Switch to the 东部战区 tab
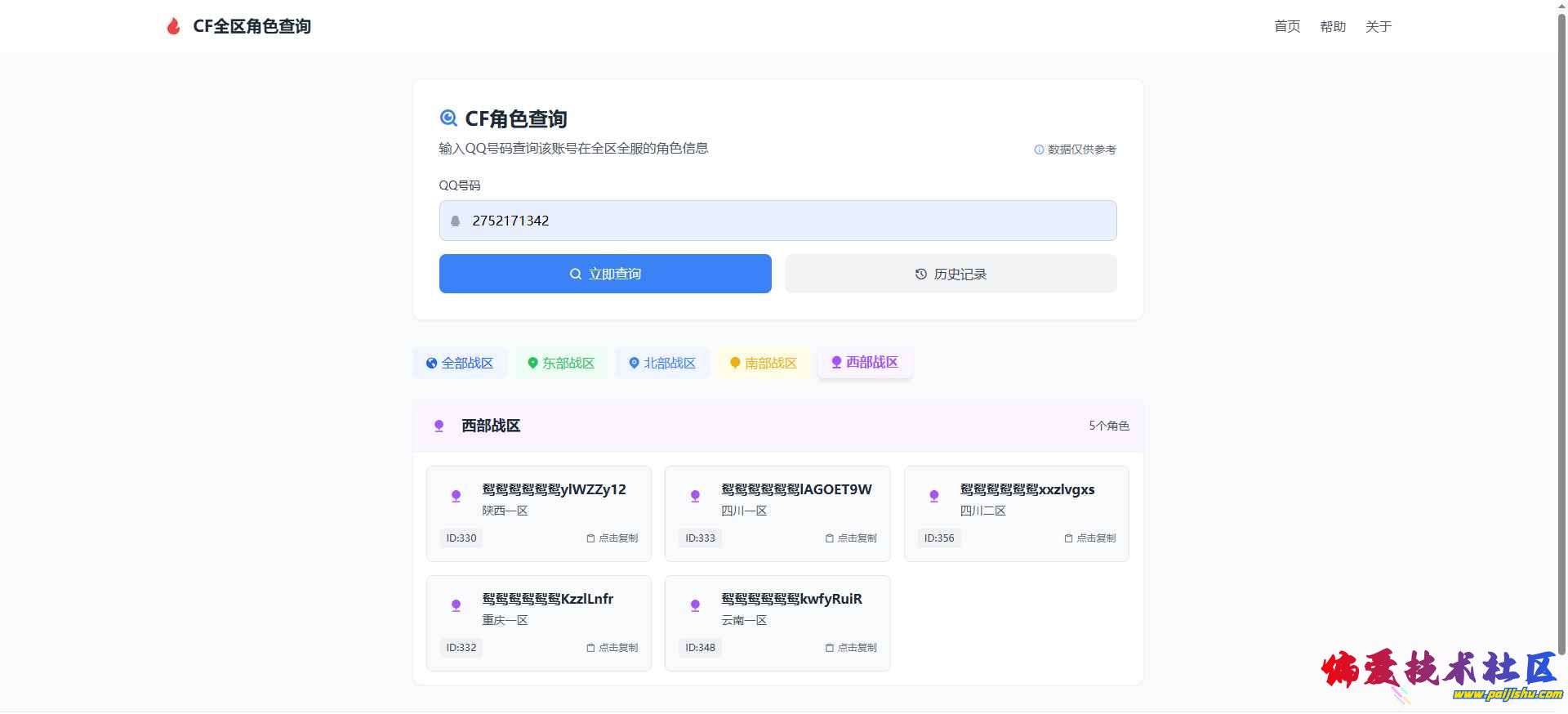The height and width of the screenshot is (714, 1568). point(561,363)
